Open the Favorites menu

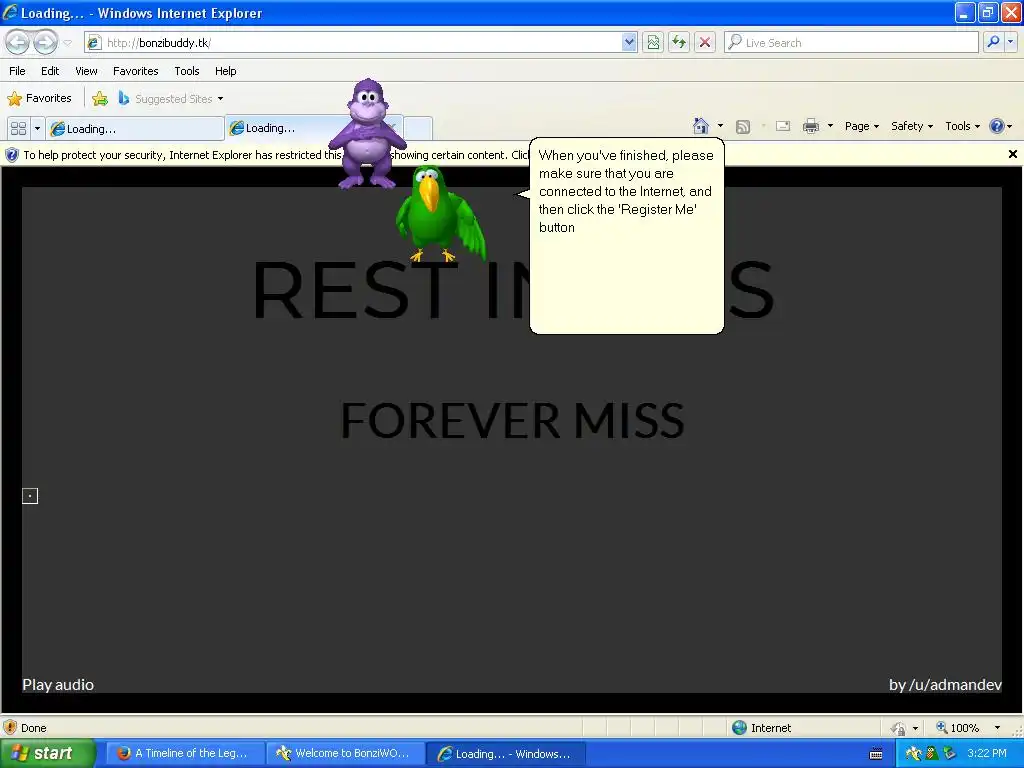(135, 71)
